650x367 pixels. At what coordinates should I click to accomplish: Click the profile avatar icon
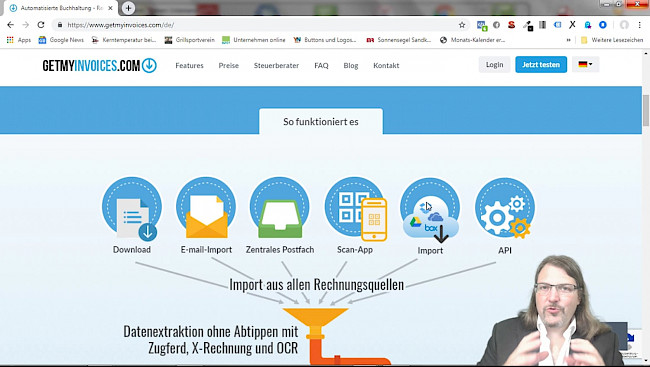point(624,25)
